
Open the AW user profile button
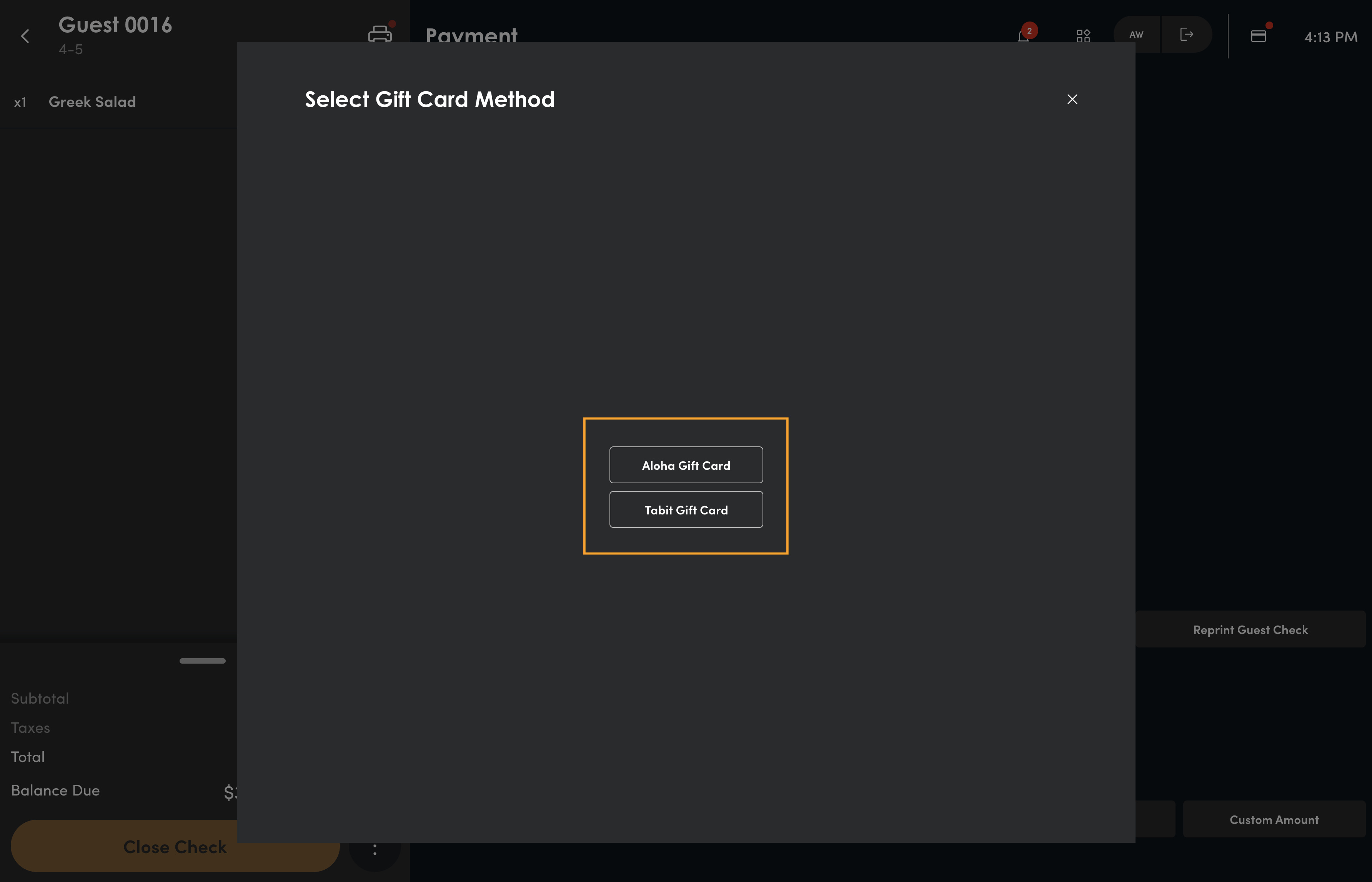(1136, 34)
